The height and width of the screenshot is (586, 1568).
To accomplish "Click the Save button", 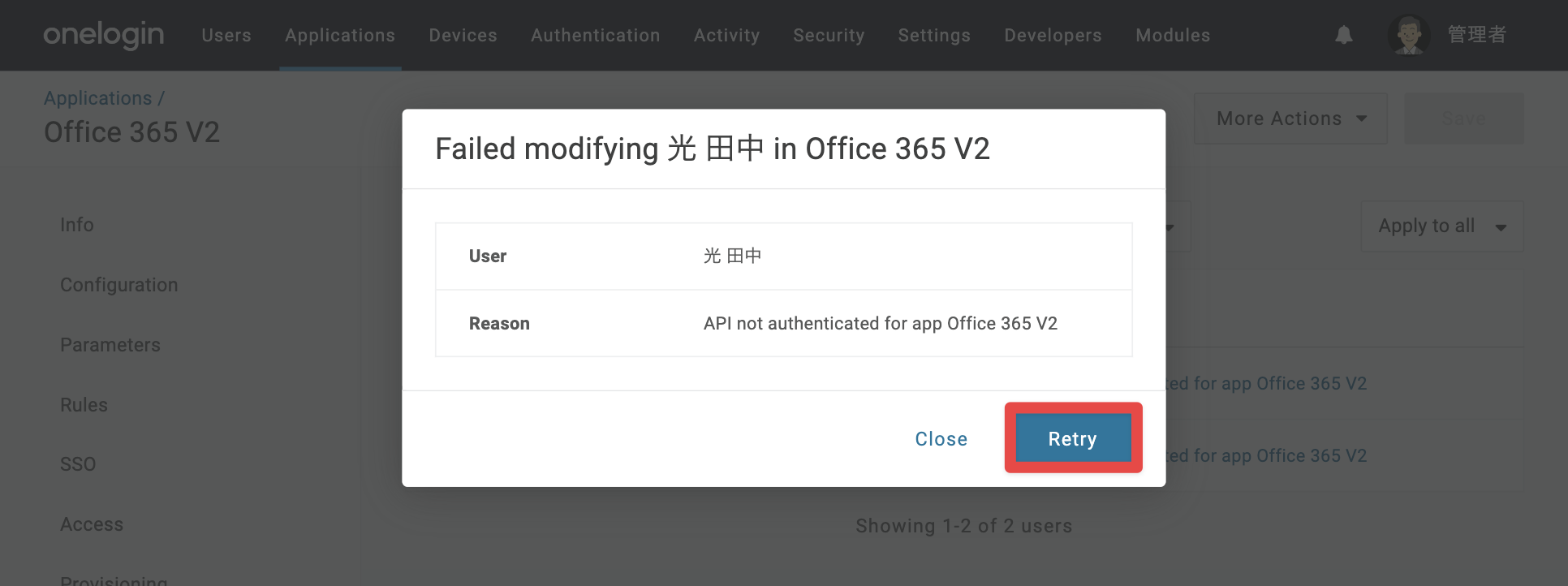I will [x=1464, y=118].
